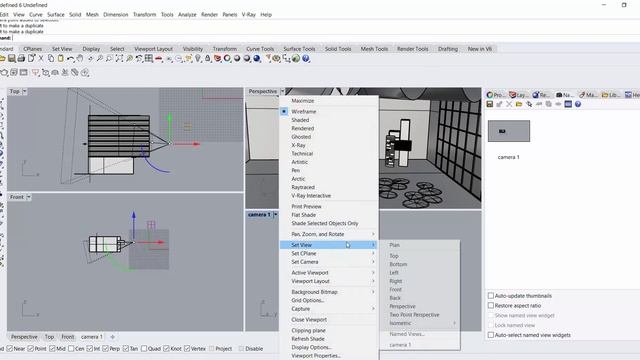Toggle the Mid osnap checkbox
The image size is (640, 360).
[x=52, y=349]
